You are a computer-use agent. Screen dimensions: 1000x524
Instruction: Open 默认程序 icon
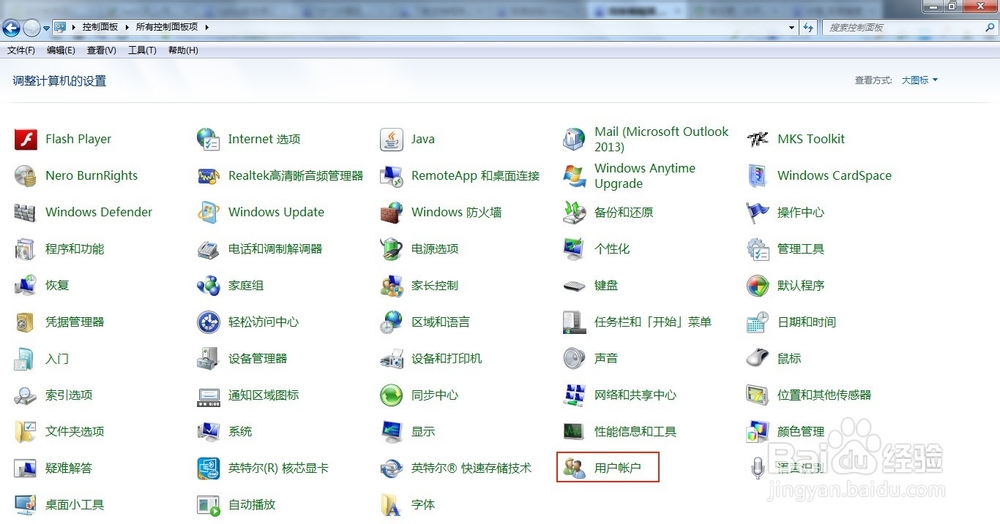coord(758,286)
